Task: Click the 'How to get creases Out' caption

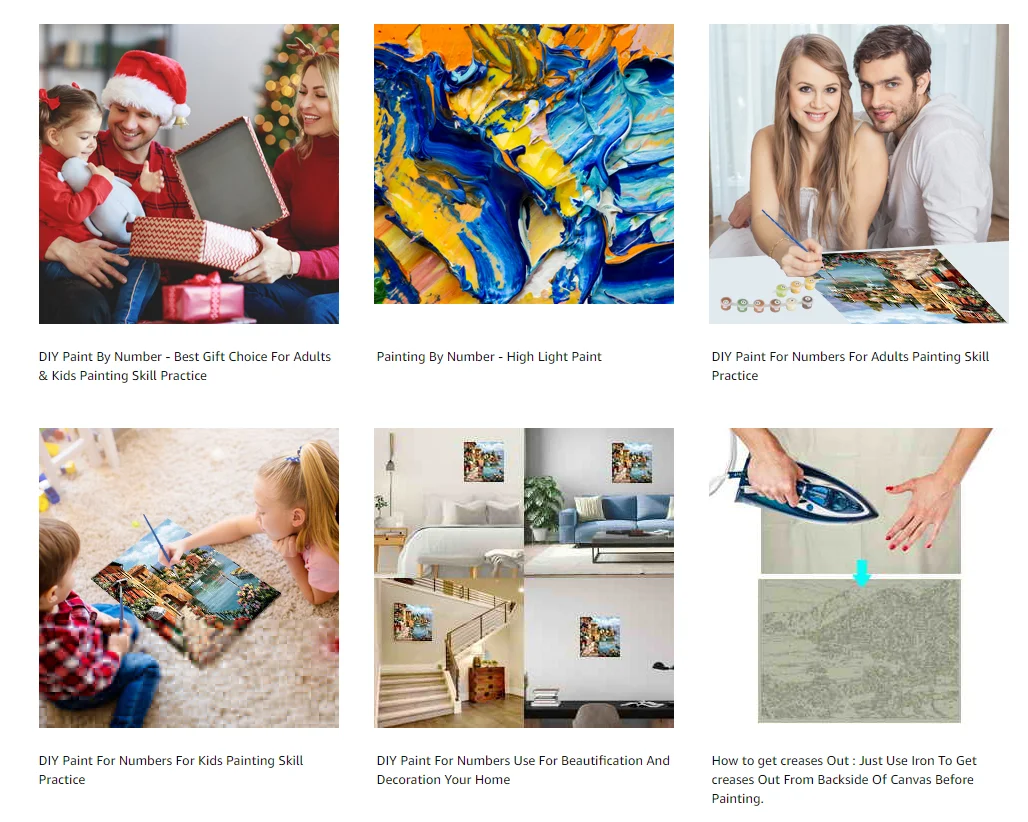Action: click(x=844, y=779)
